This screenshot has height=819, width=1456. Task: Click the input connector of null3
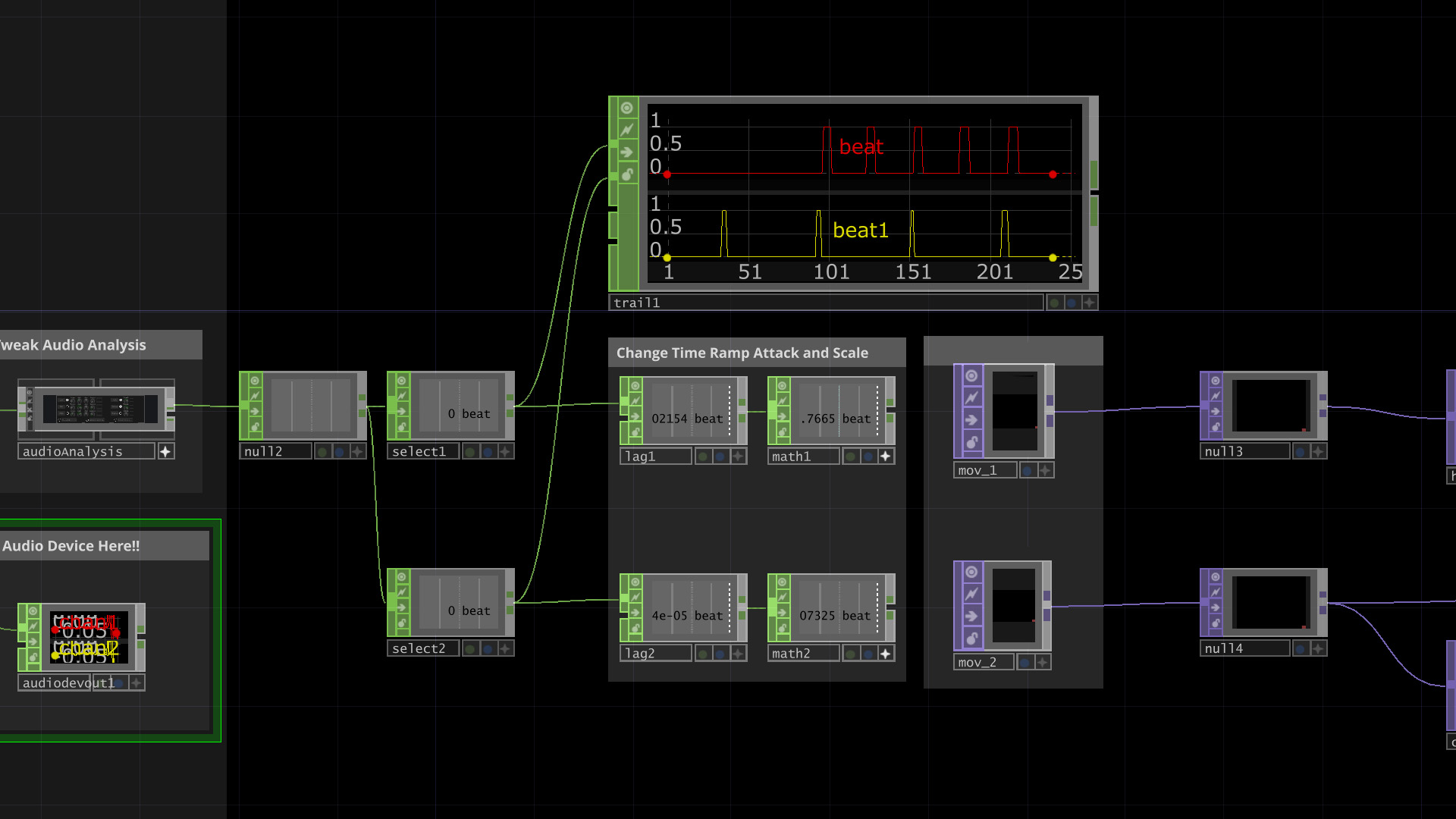coord(1204,406)
